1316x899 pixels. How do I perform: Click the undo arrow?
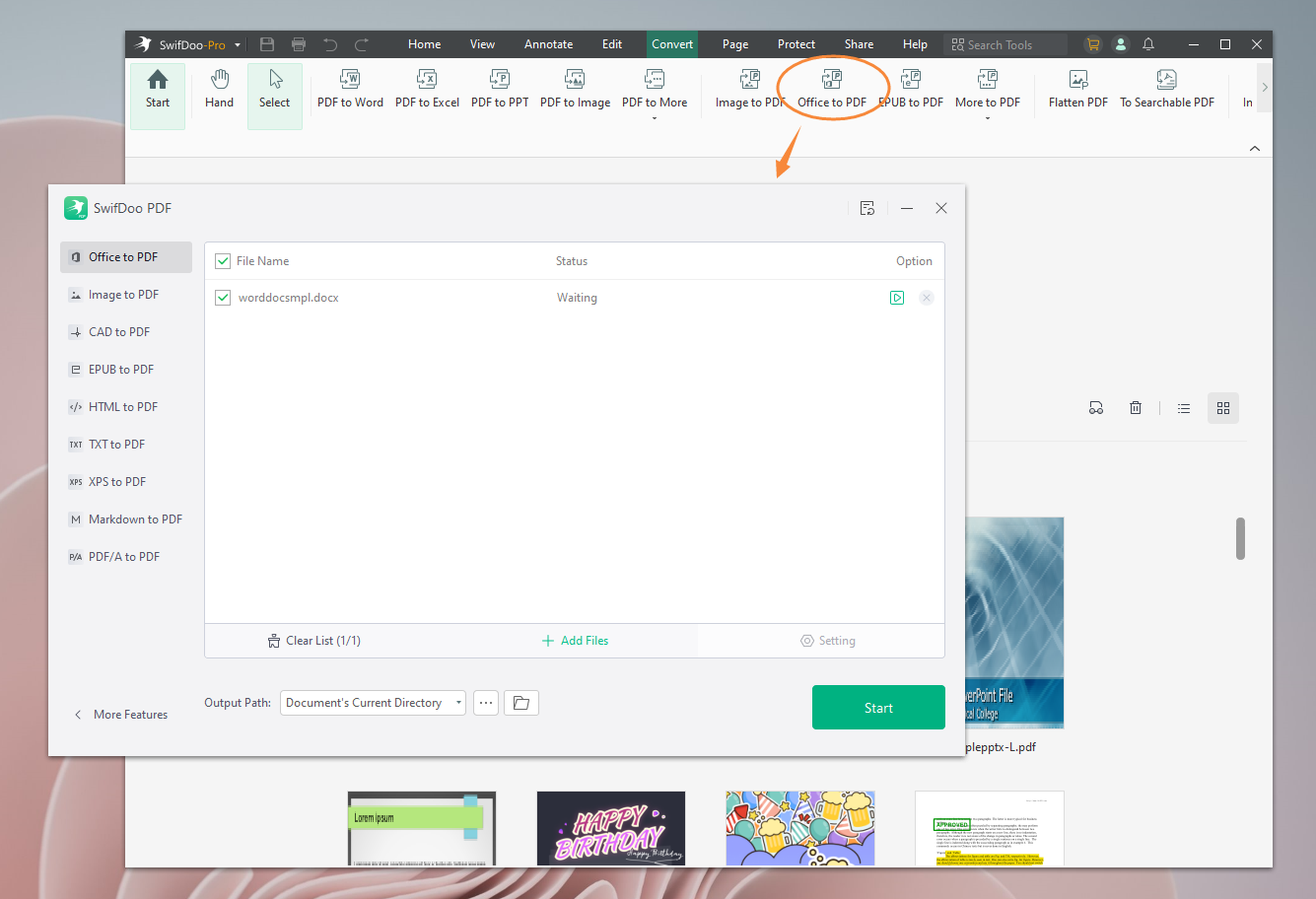330,44
